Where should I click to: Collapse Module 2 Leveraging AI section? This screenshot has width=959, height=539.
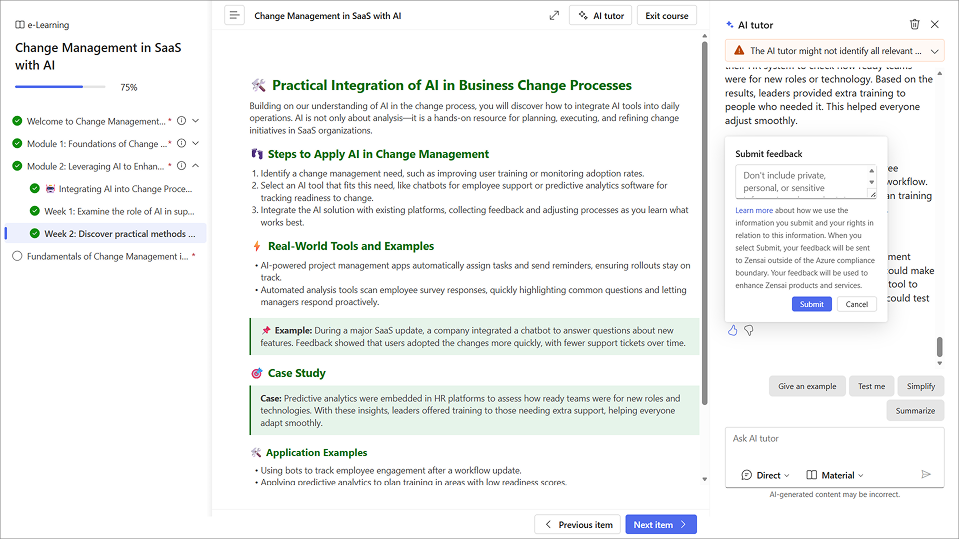pos(196,166)
